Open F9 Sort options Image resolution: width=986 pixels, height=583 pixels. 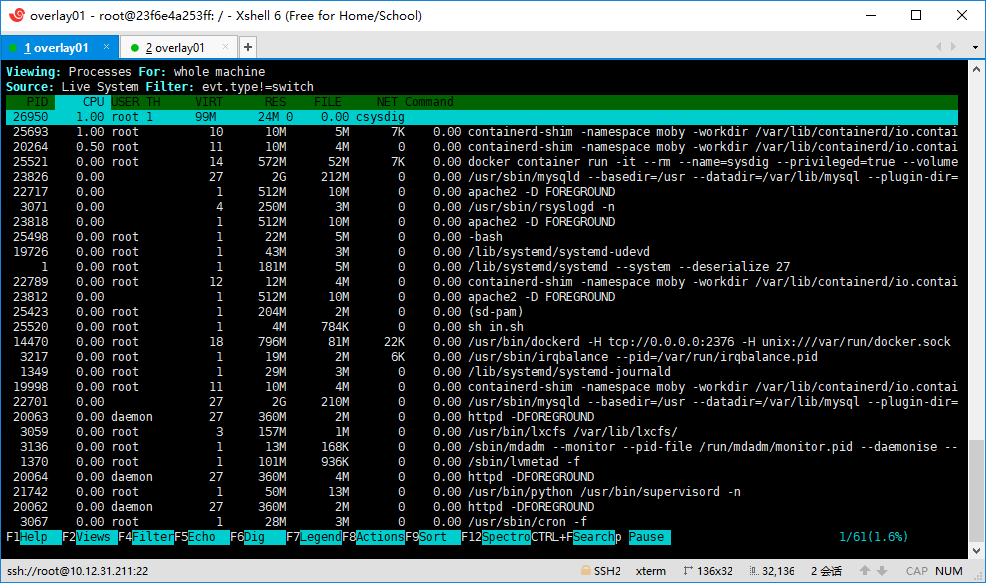tap(433, 537)
